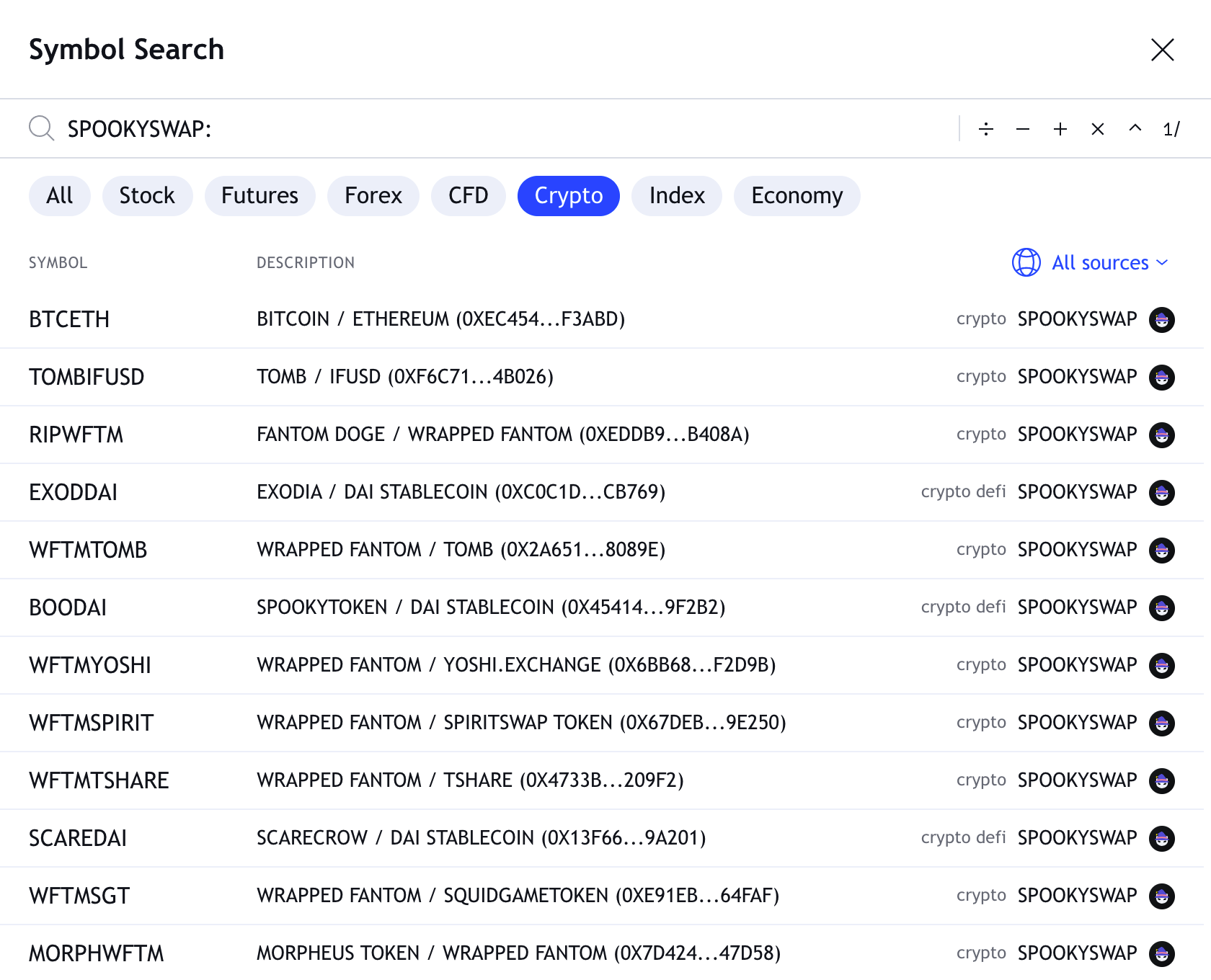Select the WFTMTSHARE symbol row
The width and height of the screenshot is (1211, 980).
[602, 780]
